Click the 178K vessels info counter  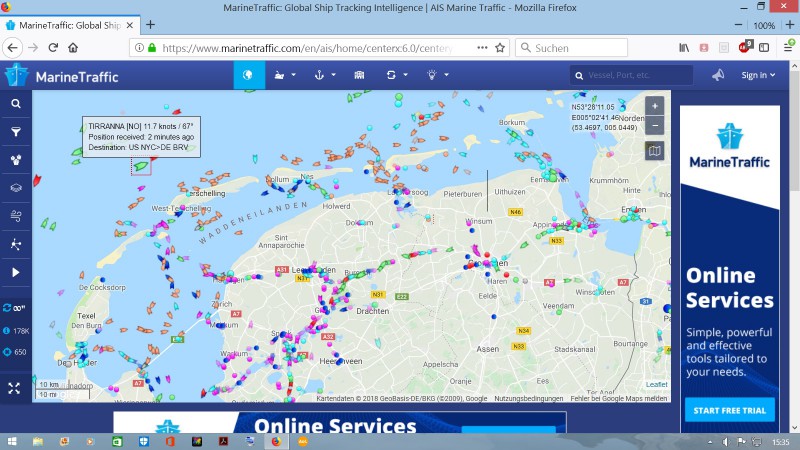16,331
